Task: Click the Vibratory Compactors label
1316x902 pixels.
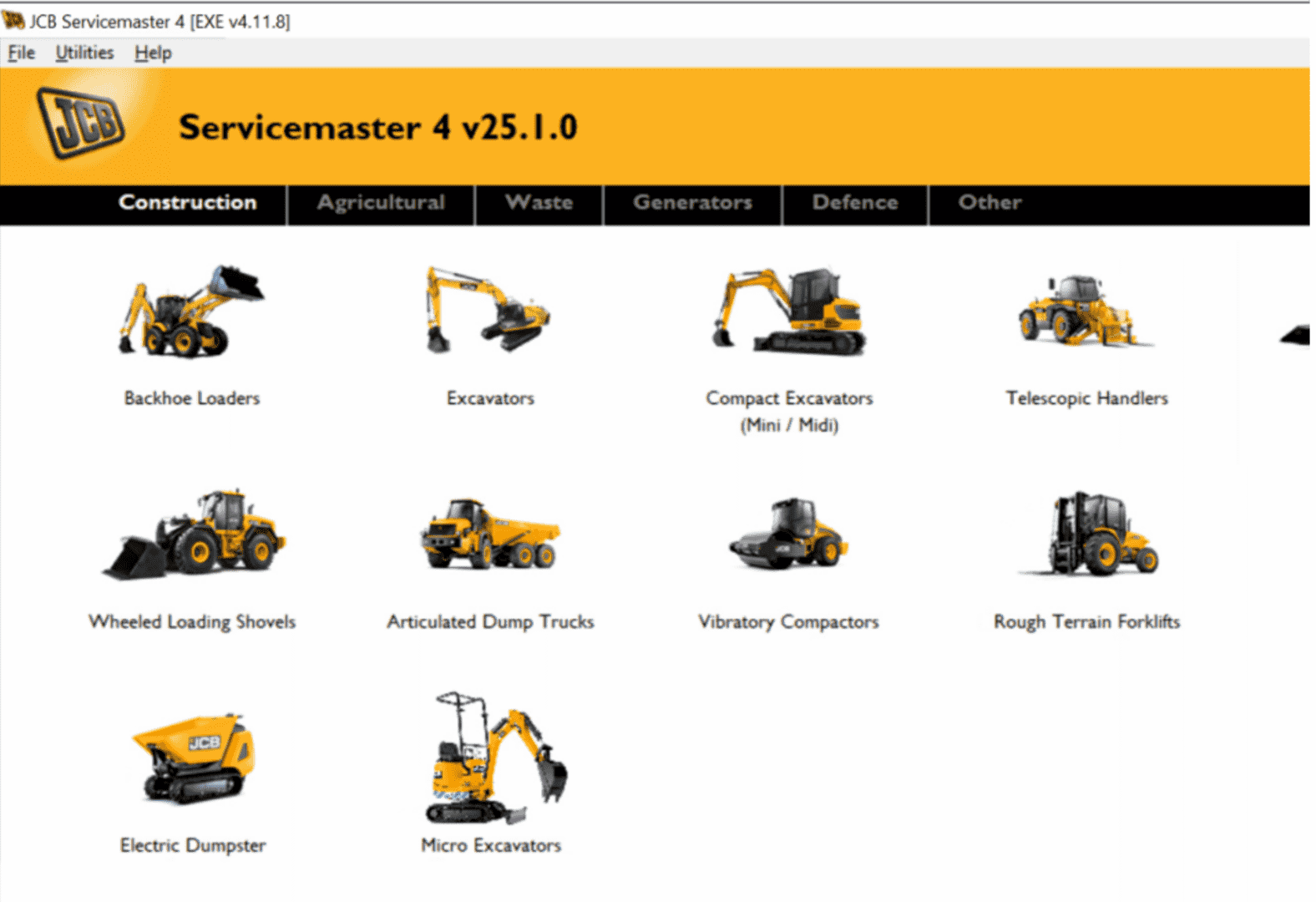Action: (788, 622)
